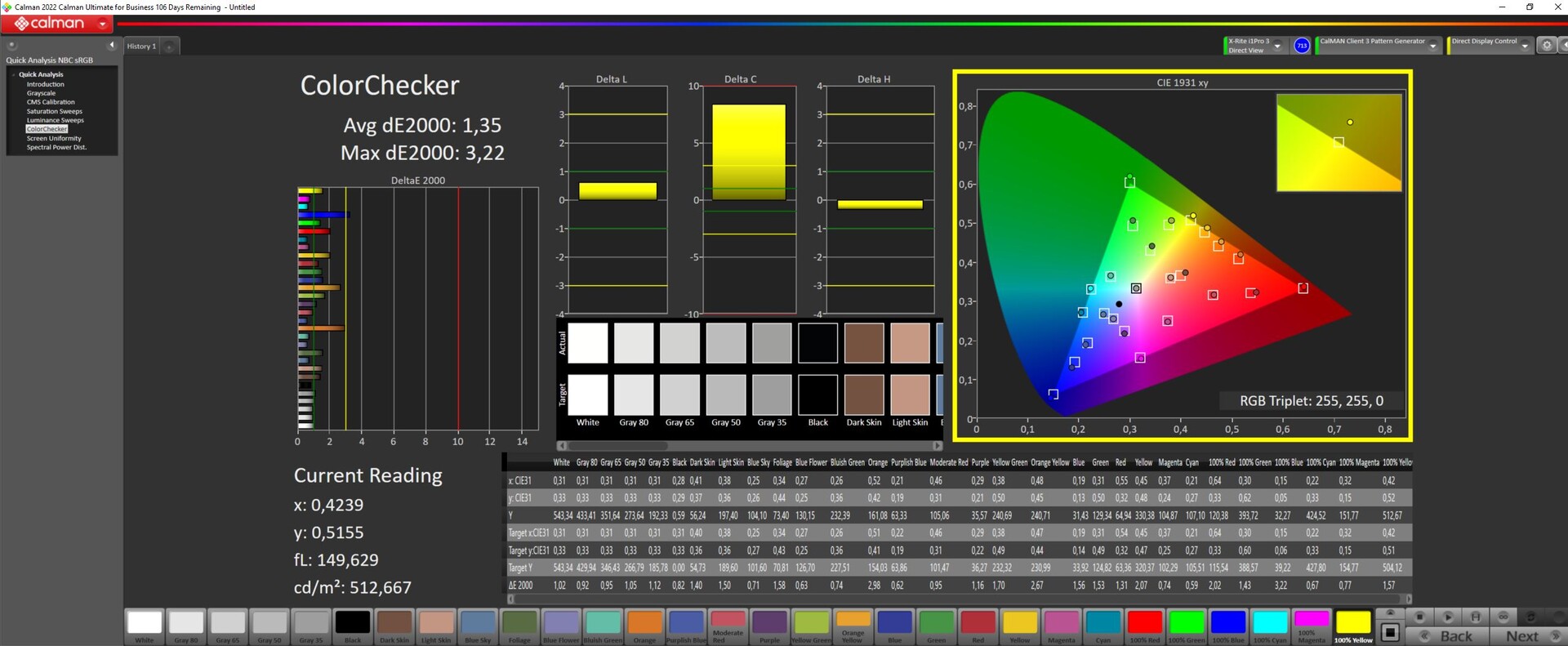Open the Direct Display Control dropdown
1568x646 pixels.
1524,47
